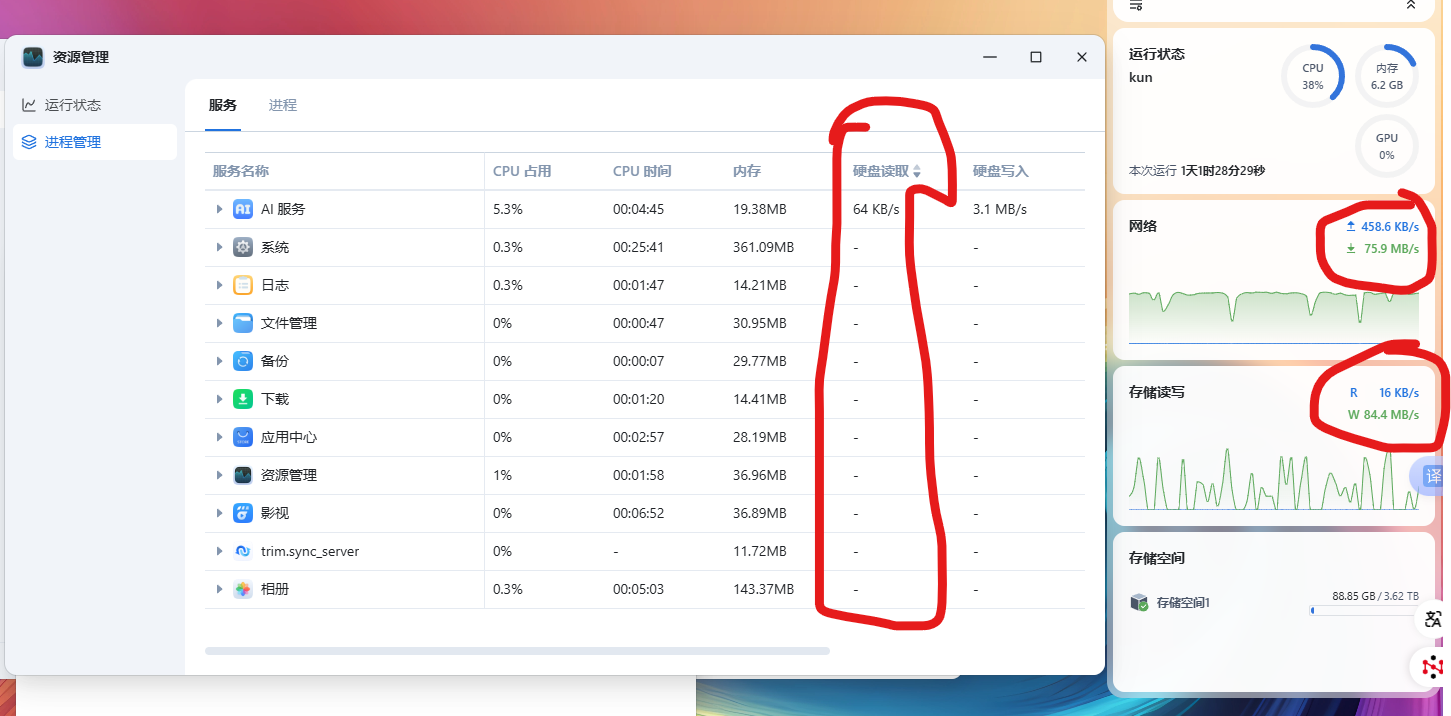Click the 文A translation floating icon

pos(1433,619)
